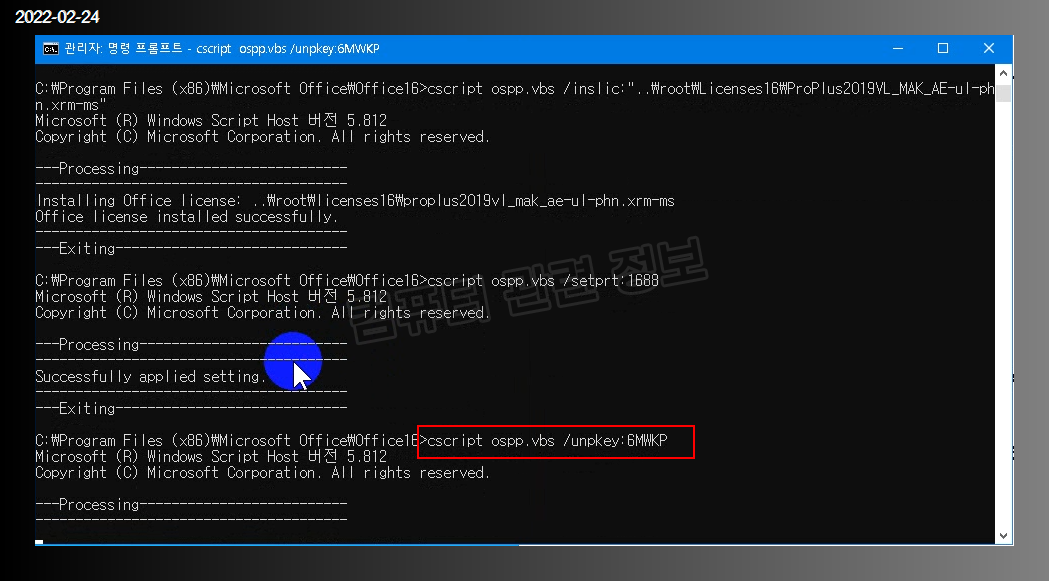Click the vertical scrollbar thumb
The width and height of the screenshot is (1049, 581).
pos(1003,92)
